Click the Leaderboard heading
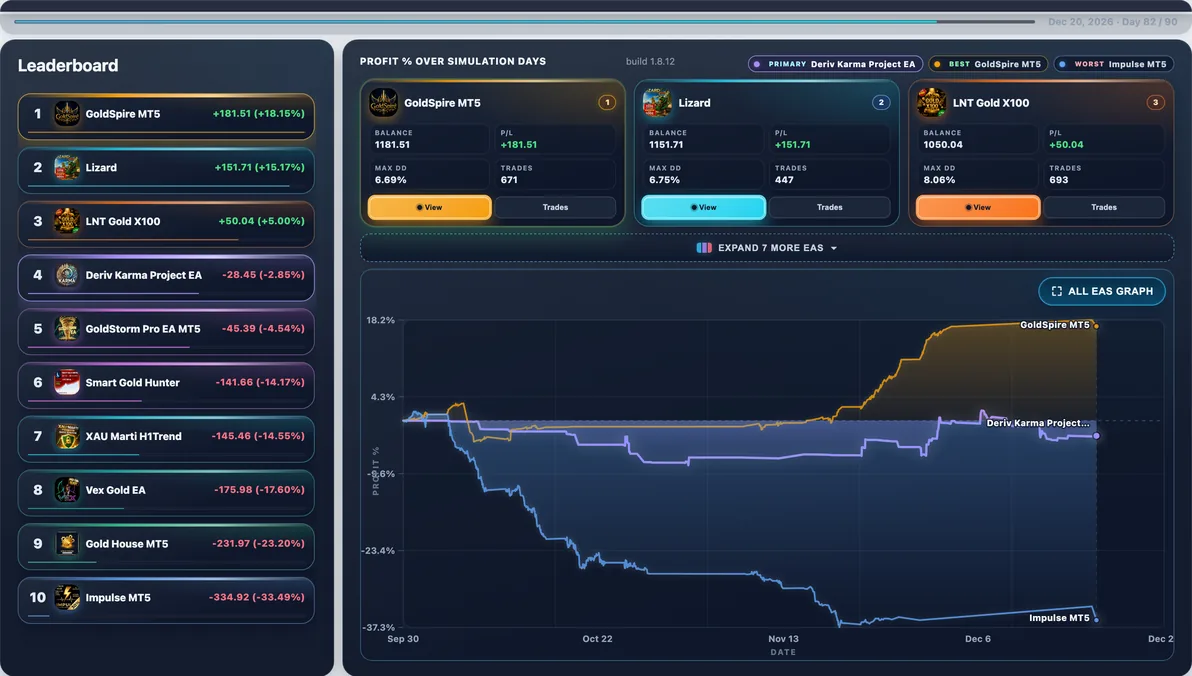1192x676 pixels. pos(68,65)
